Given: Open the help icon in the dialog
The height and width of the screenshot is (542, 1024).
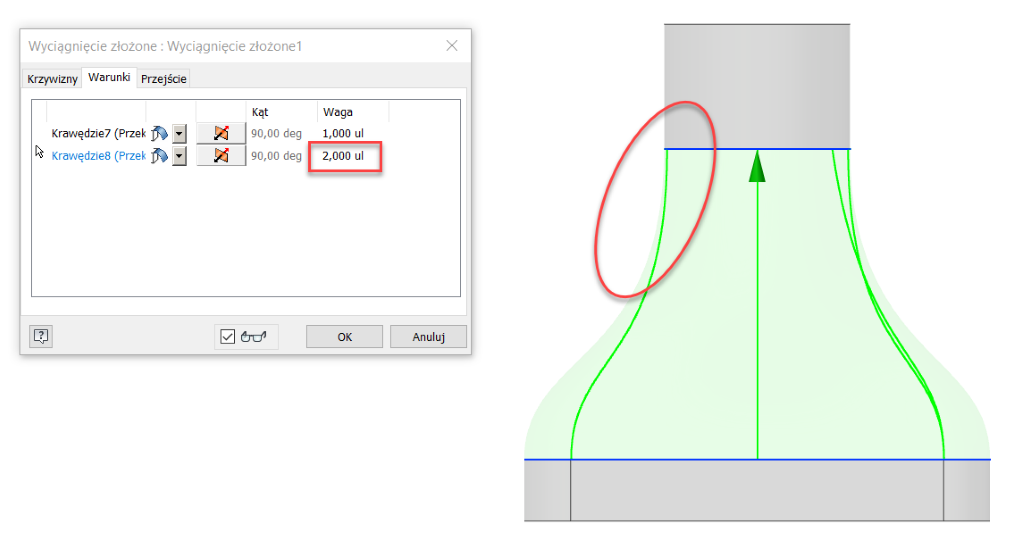Looking at the screenshot, I should tap(41, 337).
